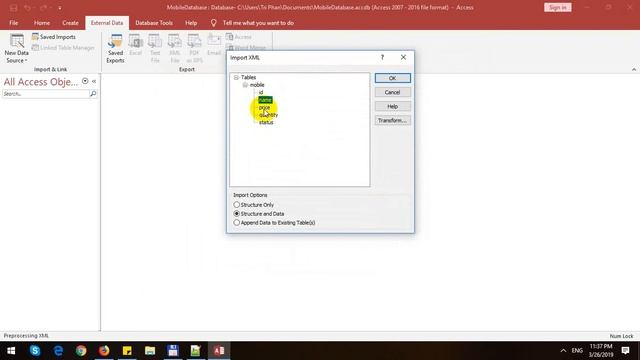Select the External Data ribbon tab
This screenshot has height=360, width=640.
click(x=107, y=23)
